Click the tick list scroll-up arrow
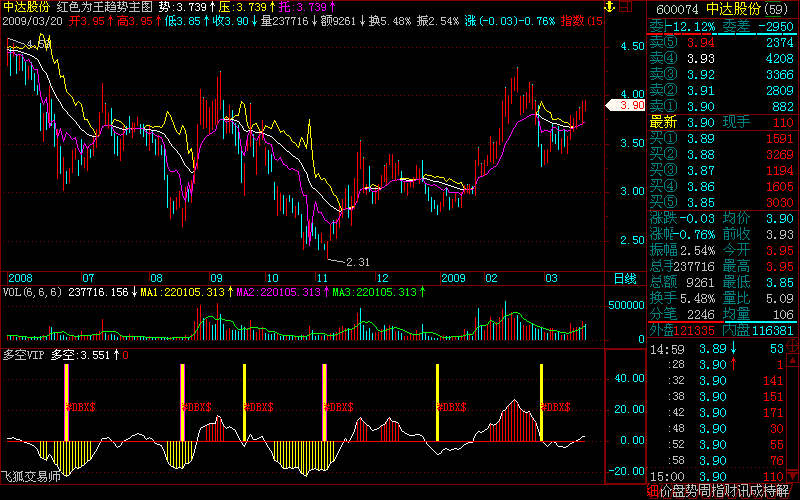 coord(792,360)
